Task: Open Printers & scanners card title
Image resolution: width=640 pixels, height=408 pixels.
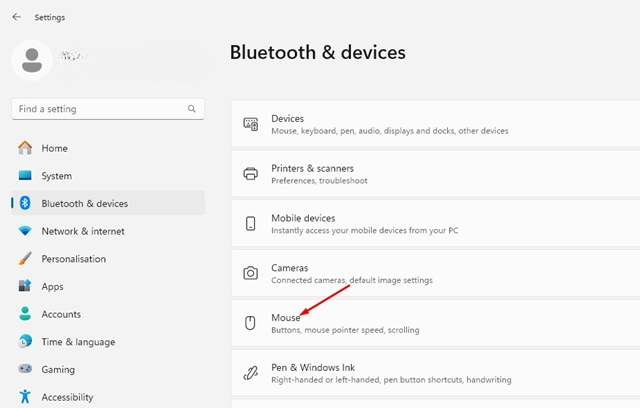Action: click(312, 169)
